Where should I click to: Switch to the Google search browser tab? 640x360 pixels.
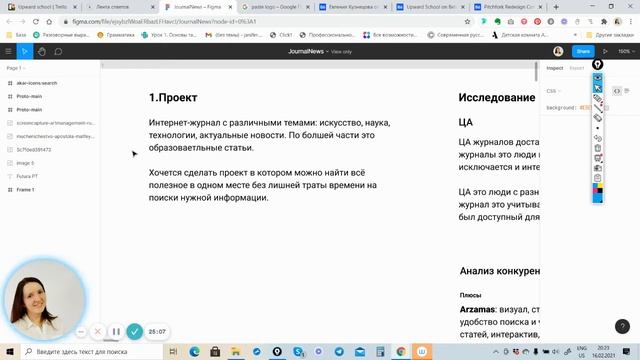275,7
